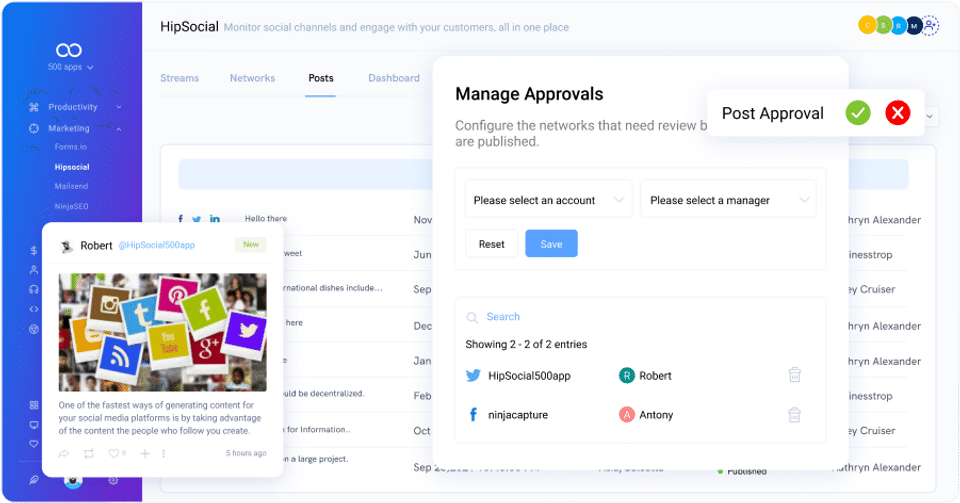Open the headphones support icon in sidebar
The height and width of the screenshot is (503, 960).
(34, 289)
